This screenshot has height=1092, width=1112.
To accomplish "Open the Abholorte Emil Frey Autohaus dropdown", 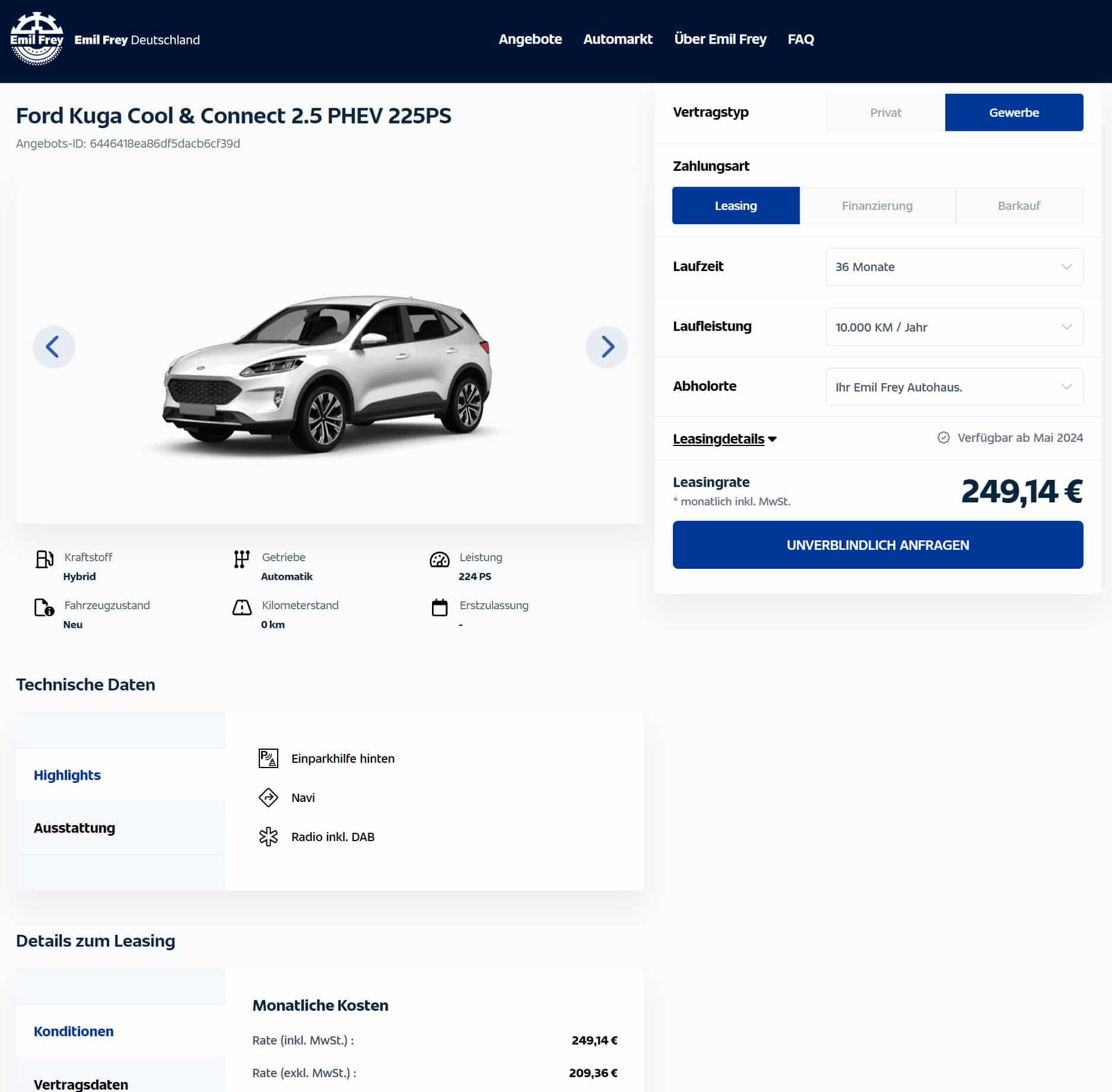I will click(x=954, y=387).
